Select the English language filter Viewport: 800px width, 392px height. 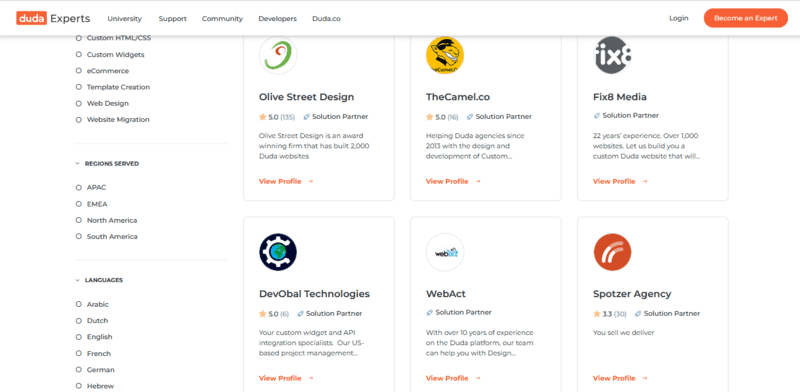[94, 337]
